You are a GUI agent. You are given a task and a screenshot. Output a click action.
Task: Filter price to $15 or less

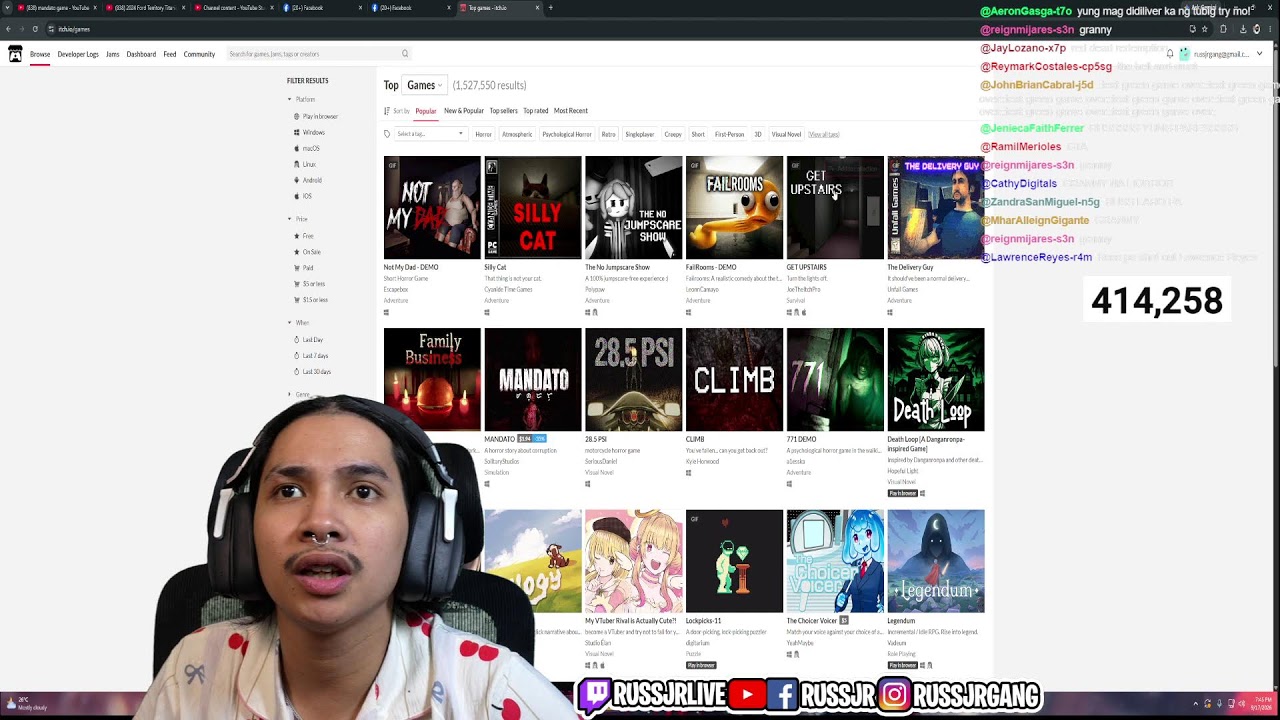click(x=311, y=300)
